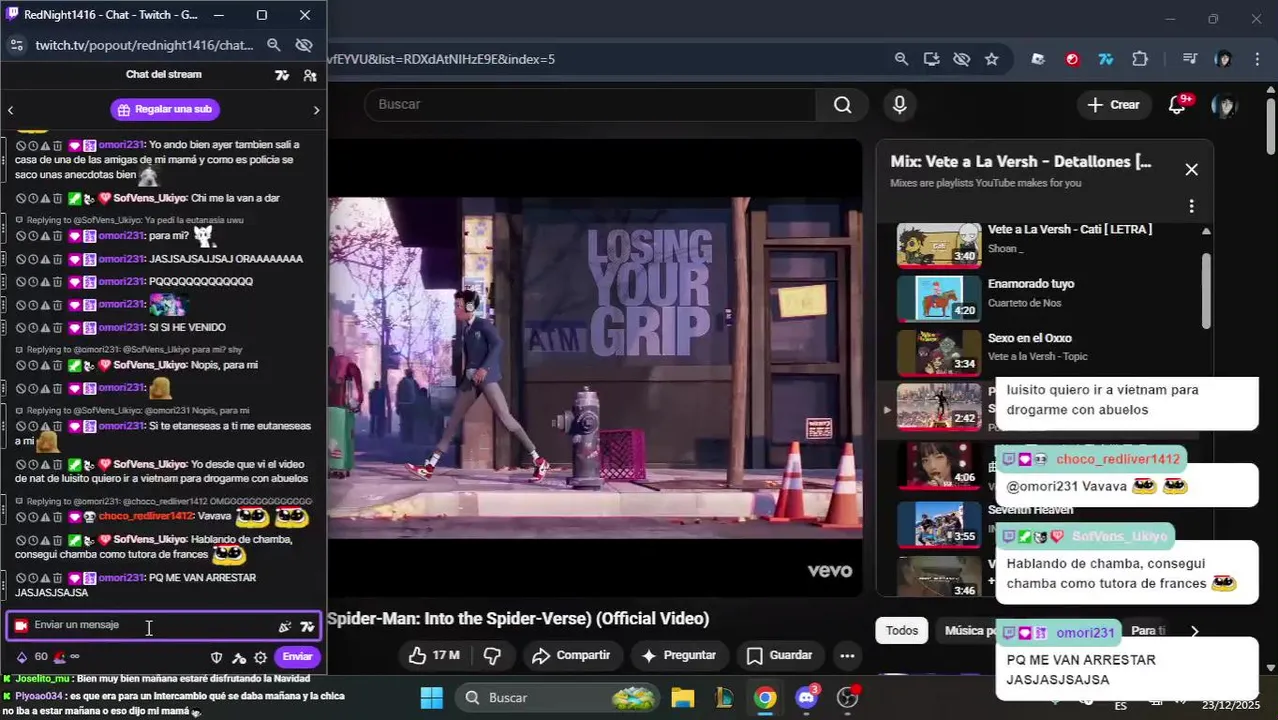Viewport: 1278px width, 720px height.
Task: Ban omori231 on the PQQQQQQQQQQQQ message
Action: 21,282
